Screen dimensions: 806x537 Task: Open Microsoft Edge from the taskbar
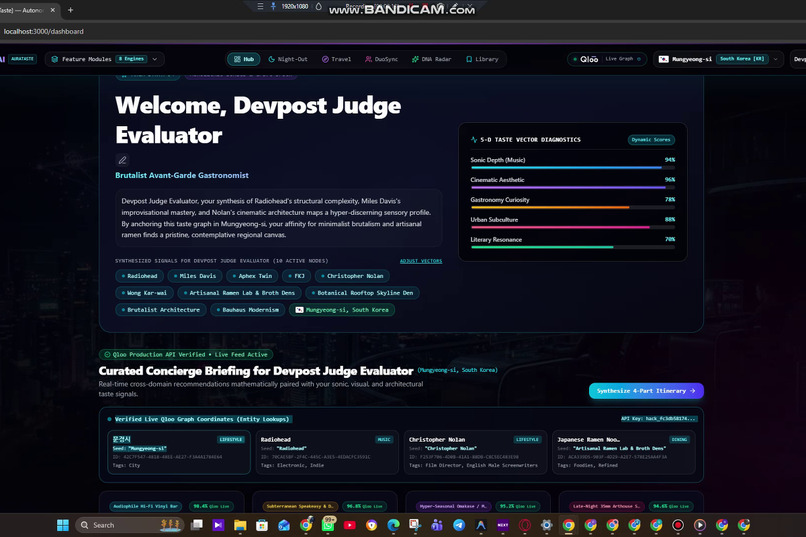pos(393,525)
